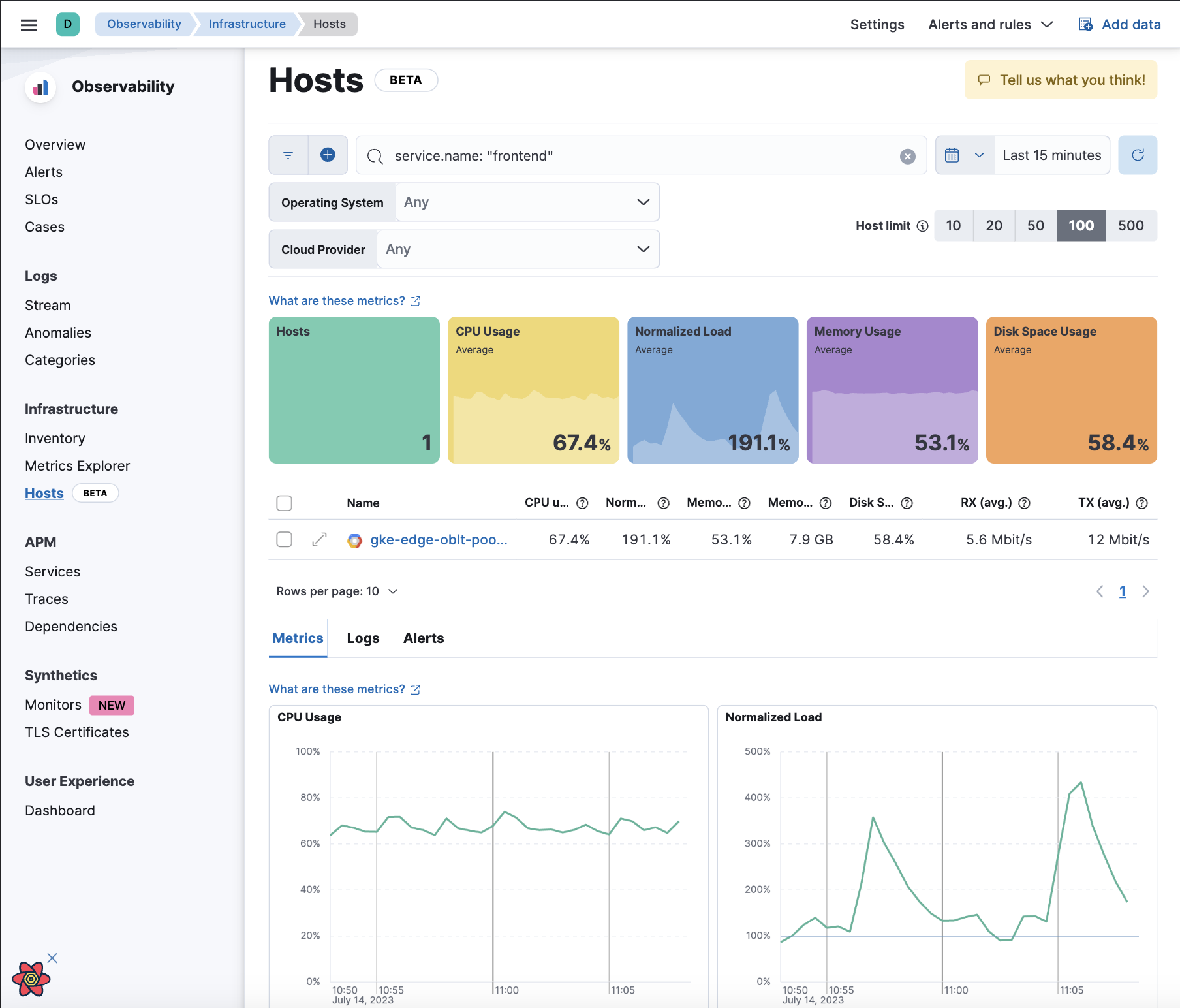
Task: Open the calendar date quick menu
Action: coord(965,155)
